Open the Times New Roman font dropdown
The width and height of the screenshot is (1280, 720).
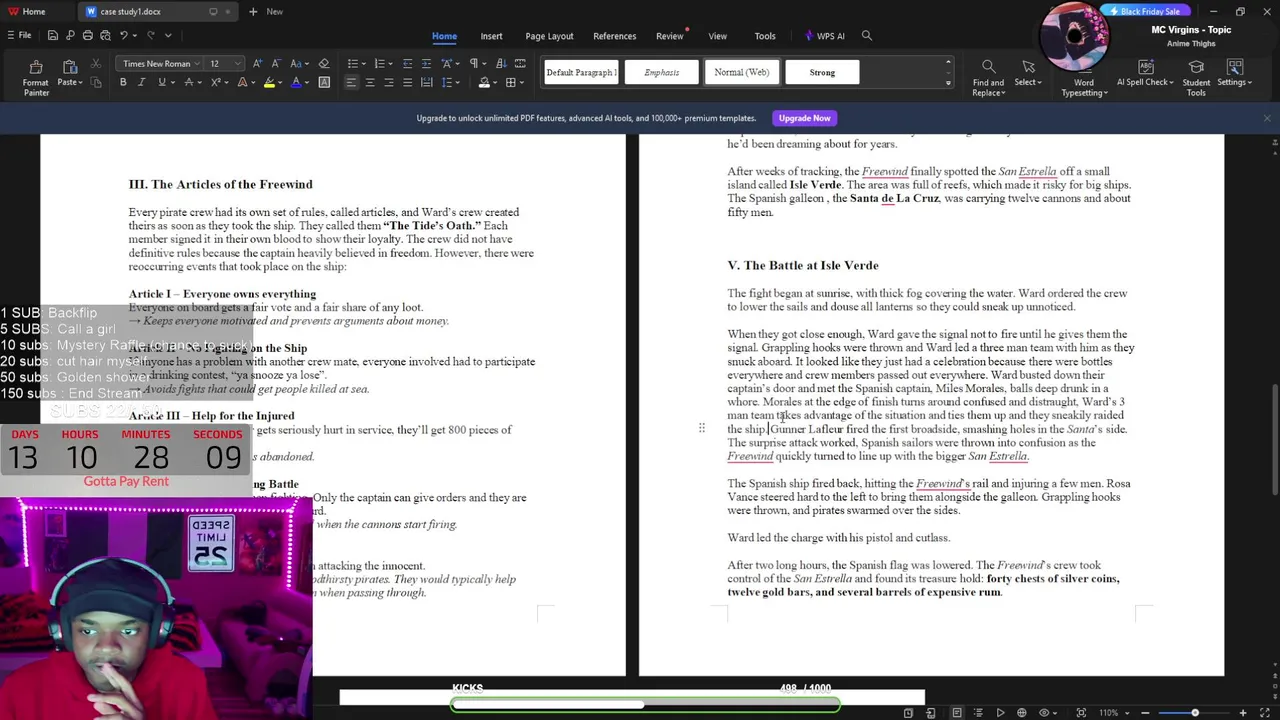pyautogui.click(x=199, y=64)
